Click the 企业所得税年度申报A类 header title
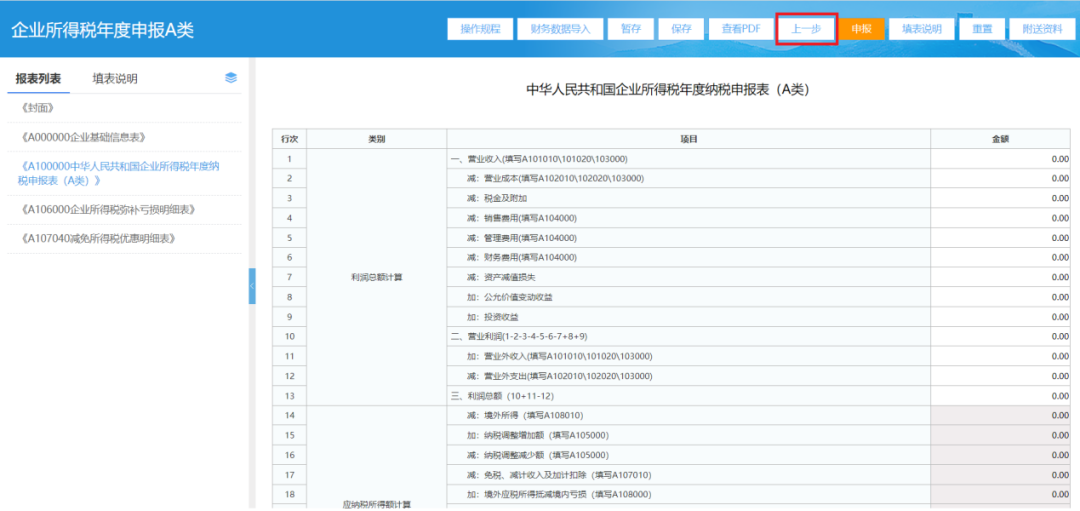Viewport: 1080px width, 511px height. click(x=103, y=30)
